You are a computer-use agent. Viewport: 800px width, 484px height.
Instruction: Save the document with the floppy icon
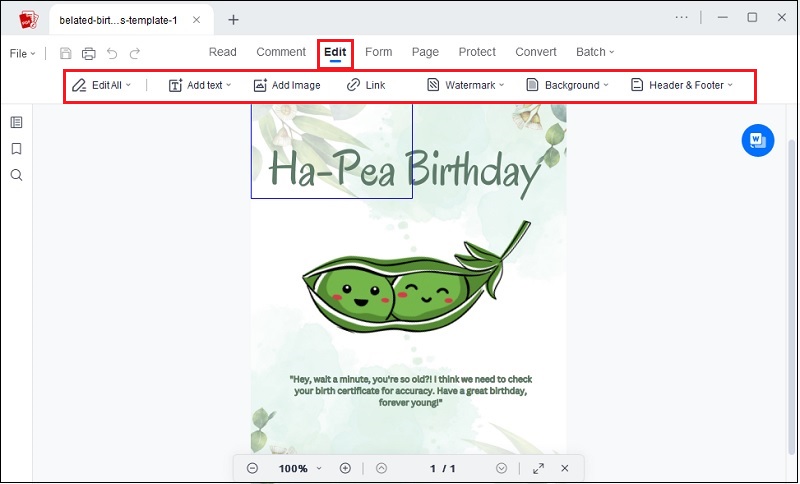click(x=66, y=53)
